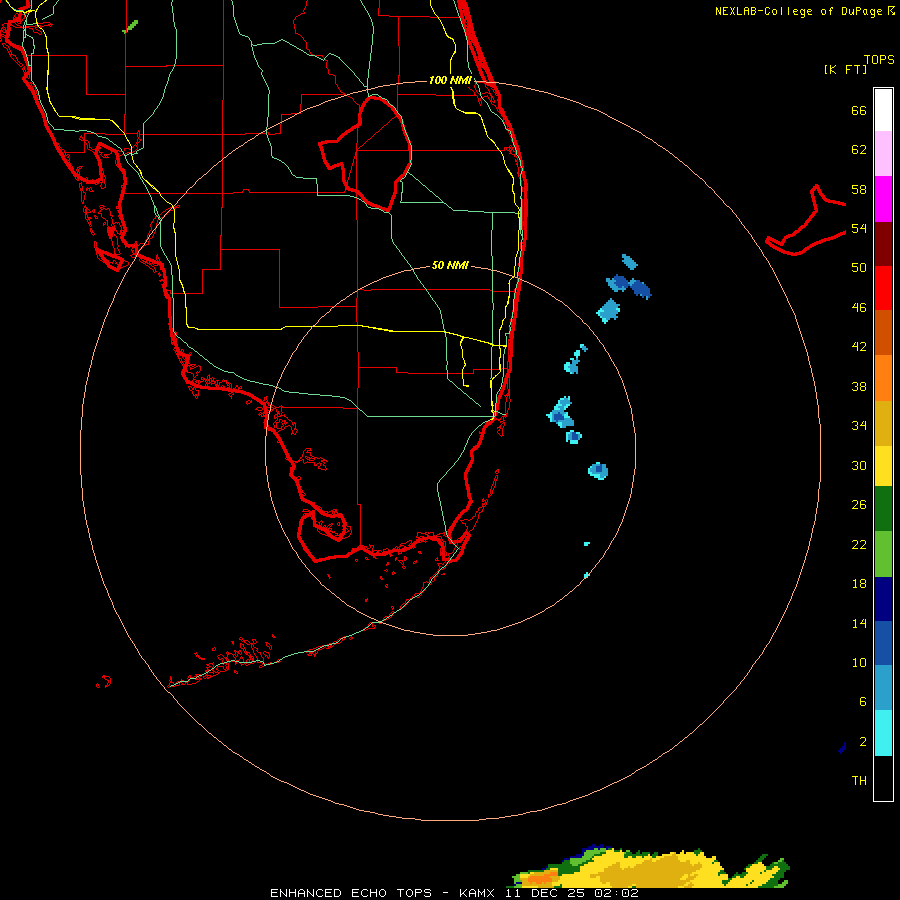The height and width of the screenshot is (900, 900).
Task: Click the NEXLAB-College of DuPage watermark text
Action: click(x=804, y=11)
